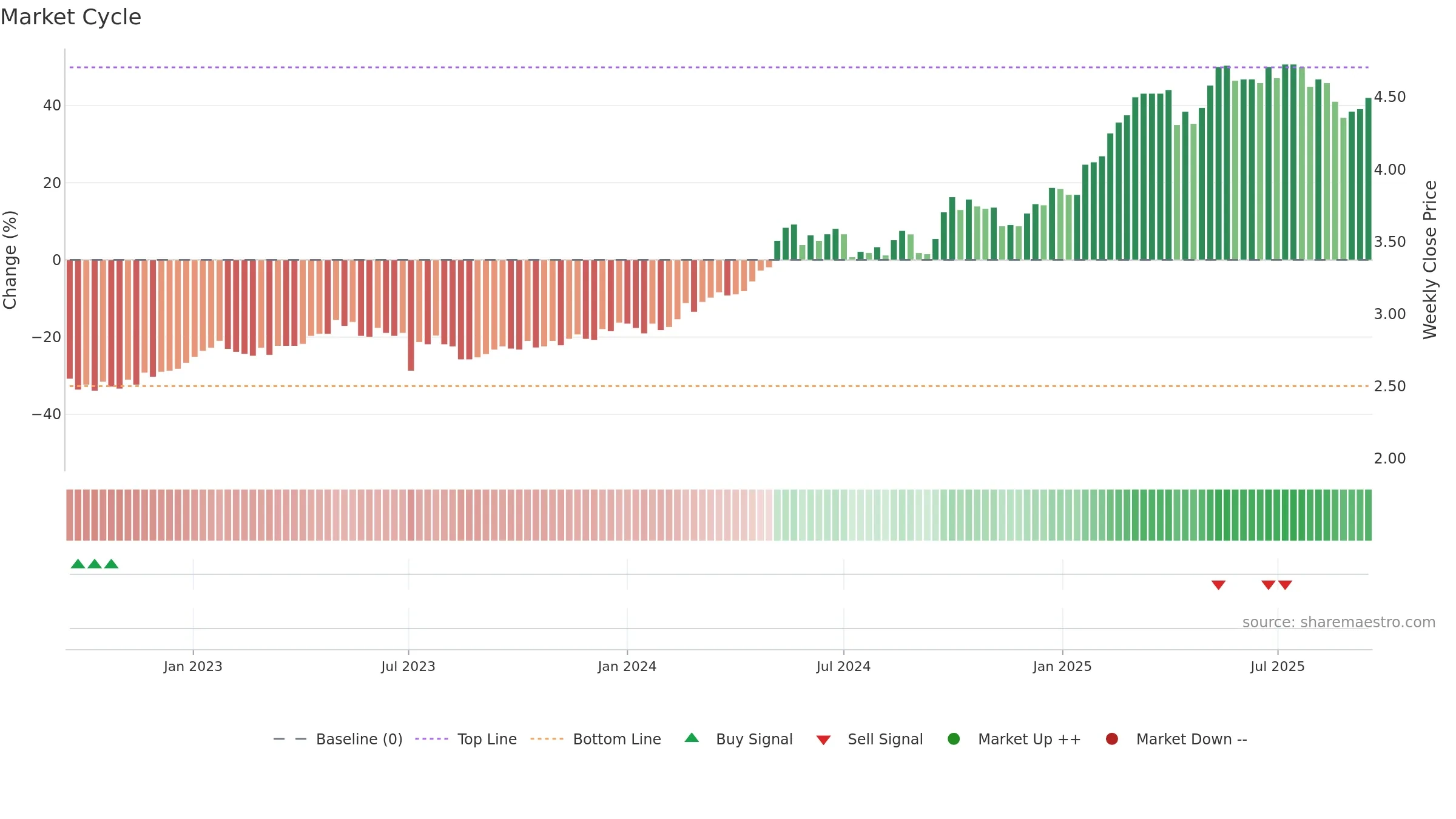The image size is (1456, 819).
Task: Click the 4.50 price axis value
Action: point(1390,97)
